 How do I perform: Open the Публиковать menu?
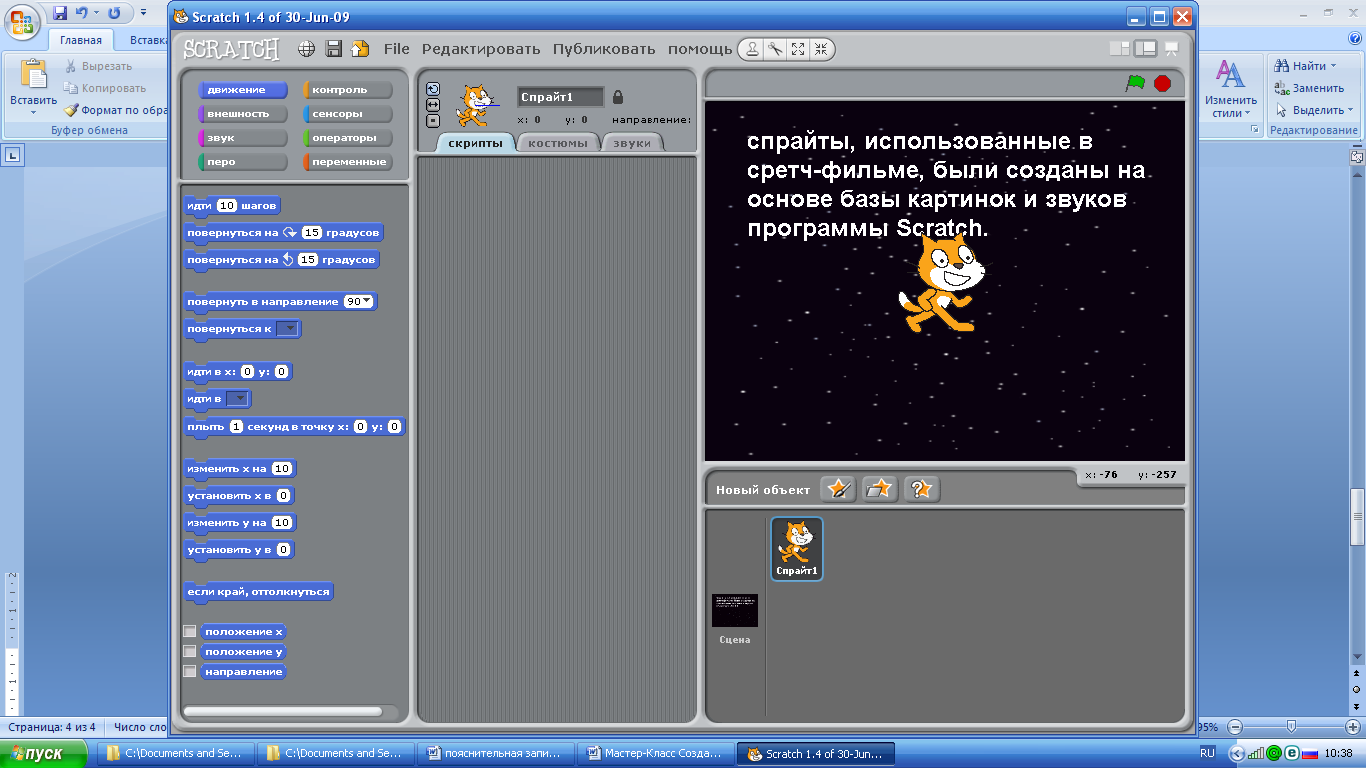[x=604, y=49]
